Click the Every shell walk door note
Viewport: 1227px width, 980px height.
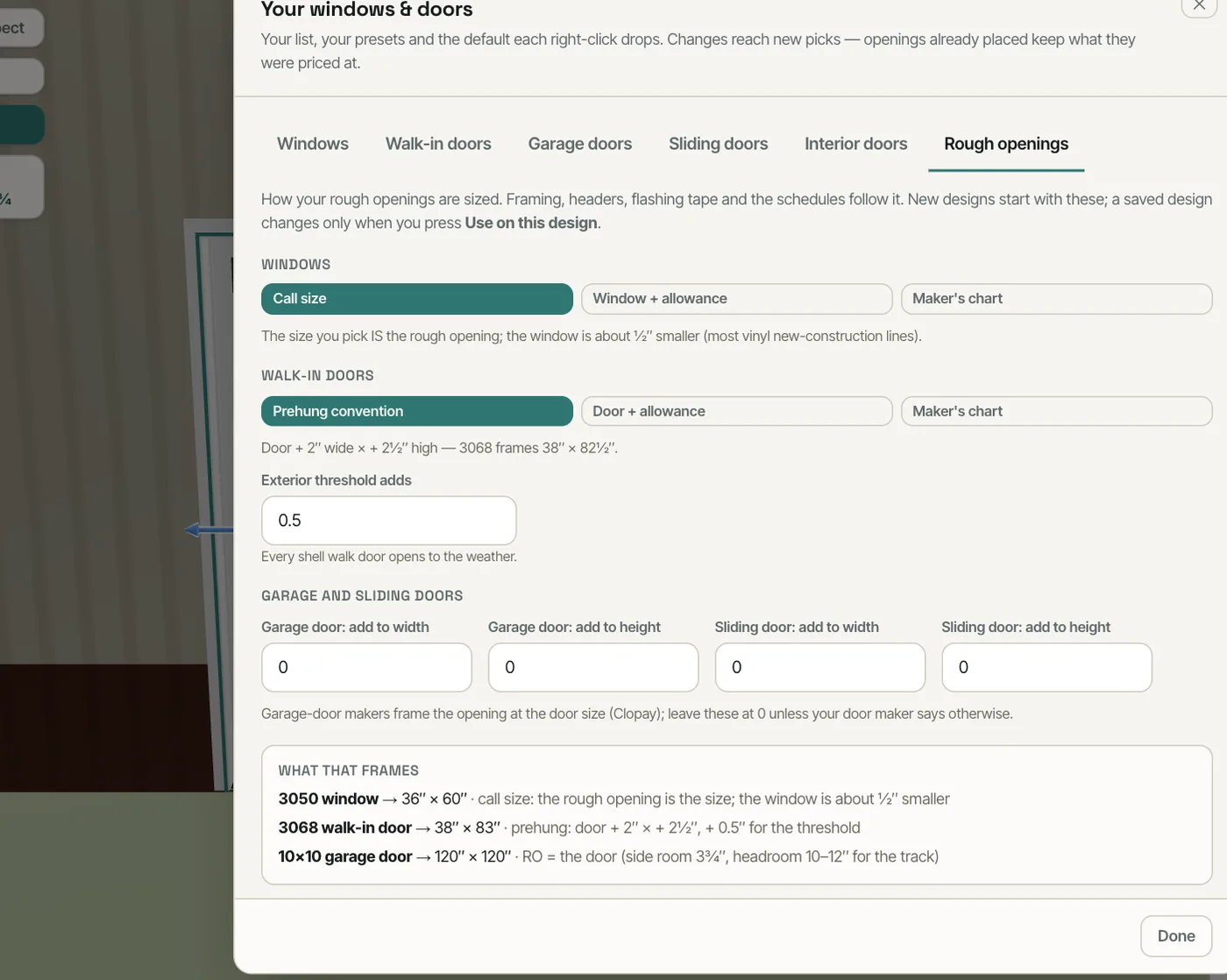point(389,557)
